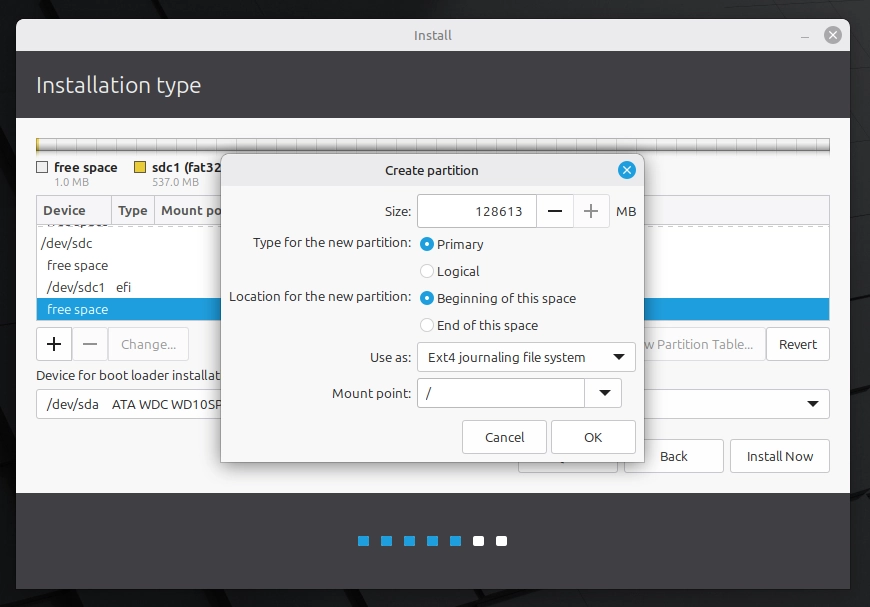Click Install Now to start installation
Screen dimensions: 870x607
pyautogui.click(x=779, y=456)
